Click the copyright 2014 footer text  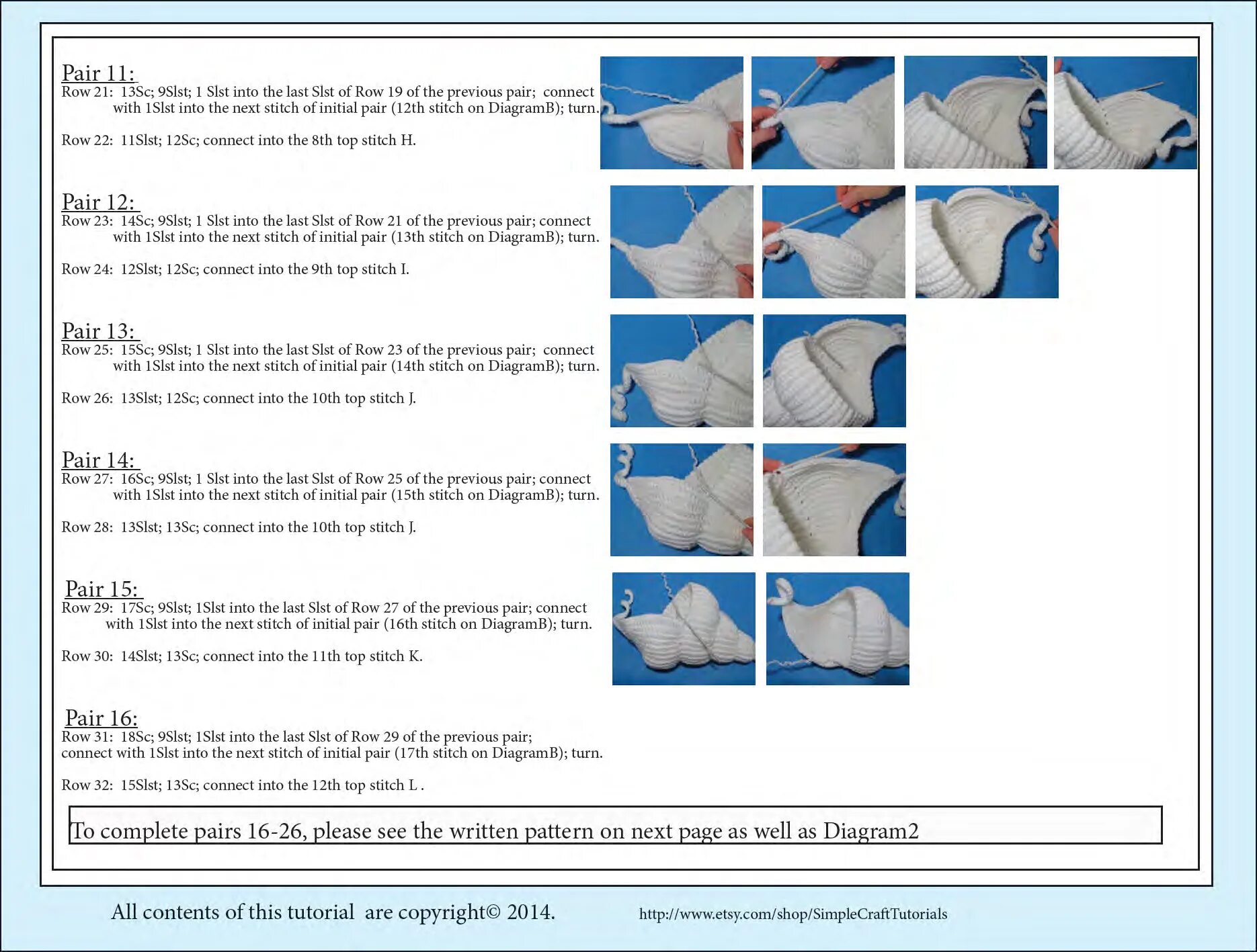[333, 912]
